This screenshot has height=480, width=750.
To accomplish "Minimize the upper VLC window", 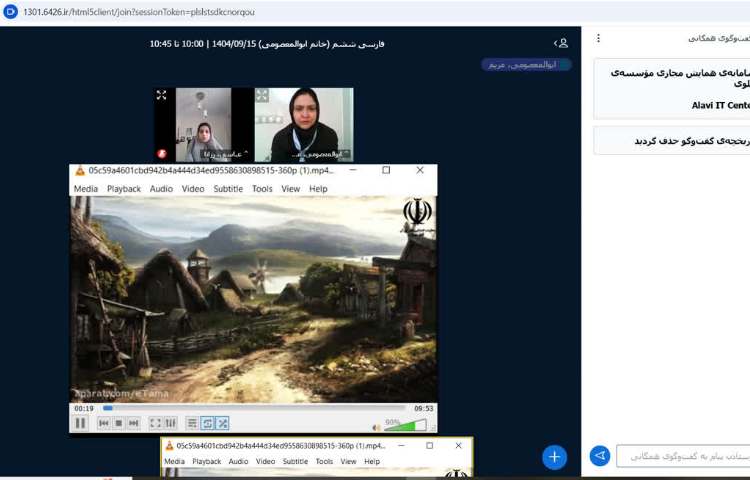I will pyautogui.click(x=353, y=170).
